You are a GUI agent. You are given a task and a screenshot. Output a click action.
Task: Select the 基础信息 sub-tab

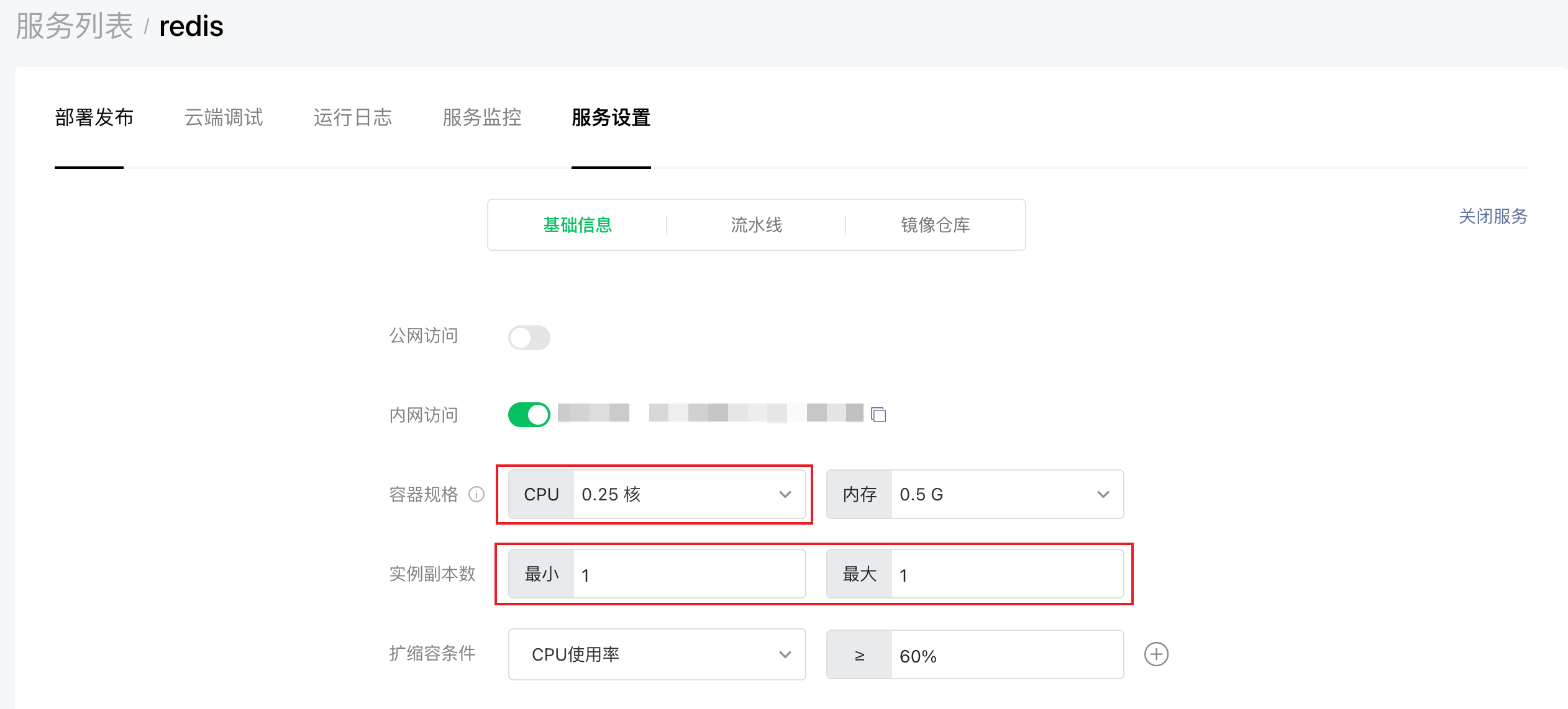(577, 225)
